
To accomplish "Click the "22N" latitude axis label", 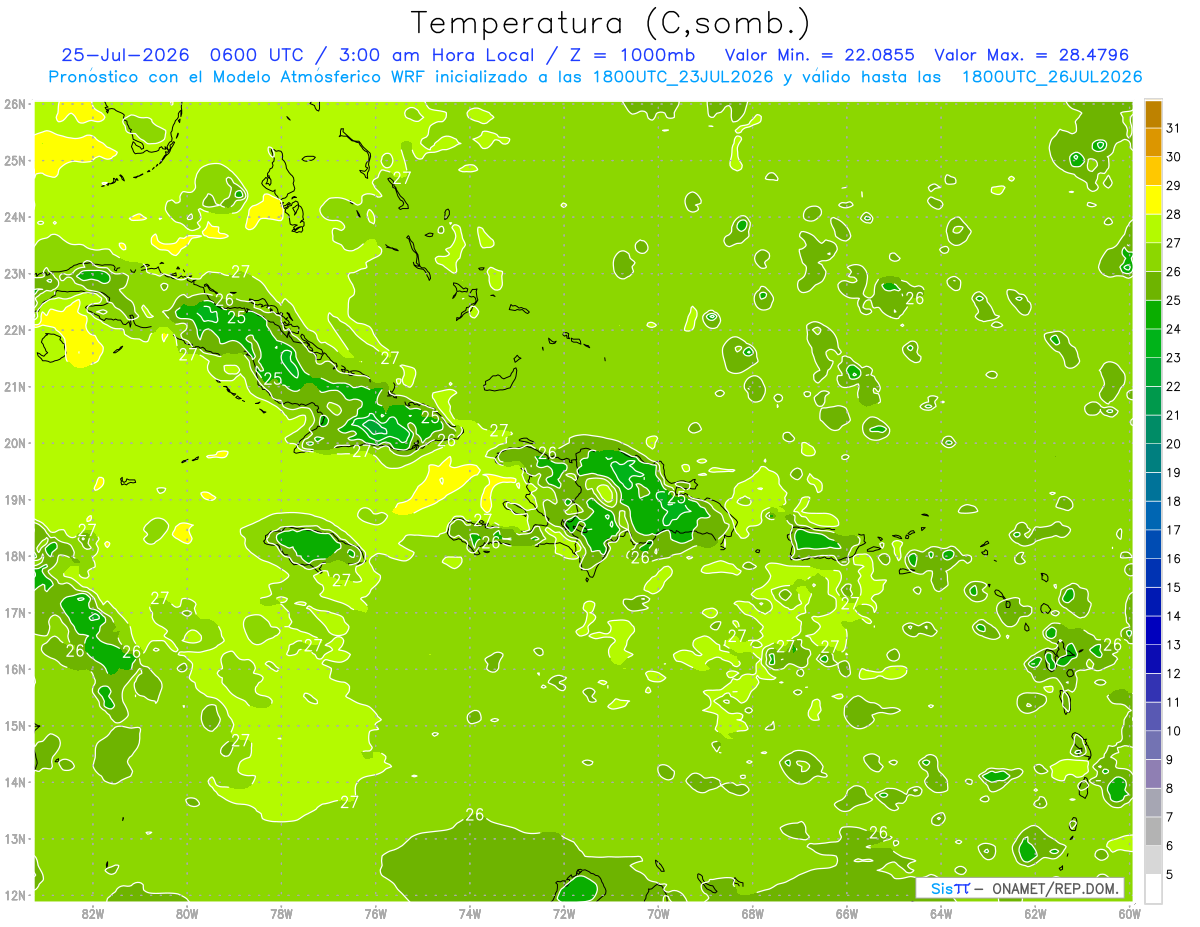I will pos(14,330).
